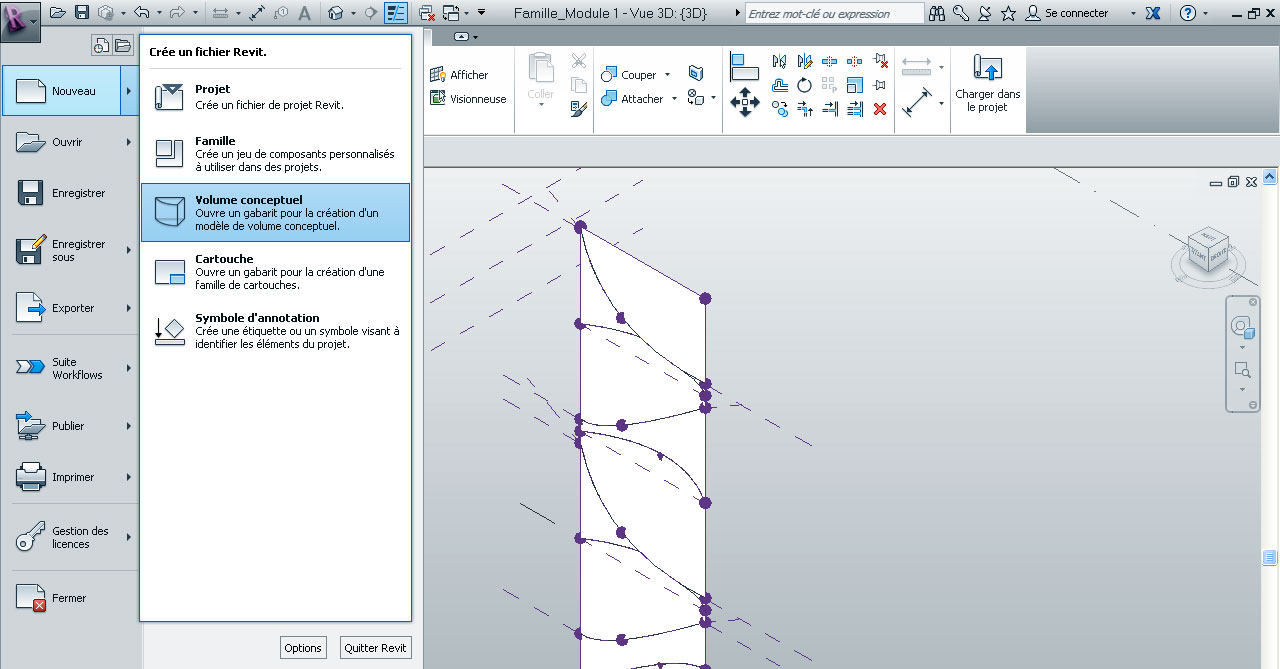
Task: Click the vertical scrollbar of the 3D view
Action: 1270,420
